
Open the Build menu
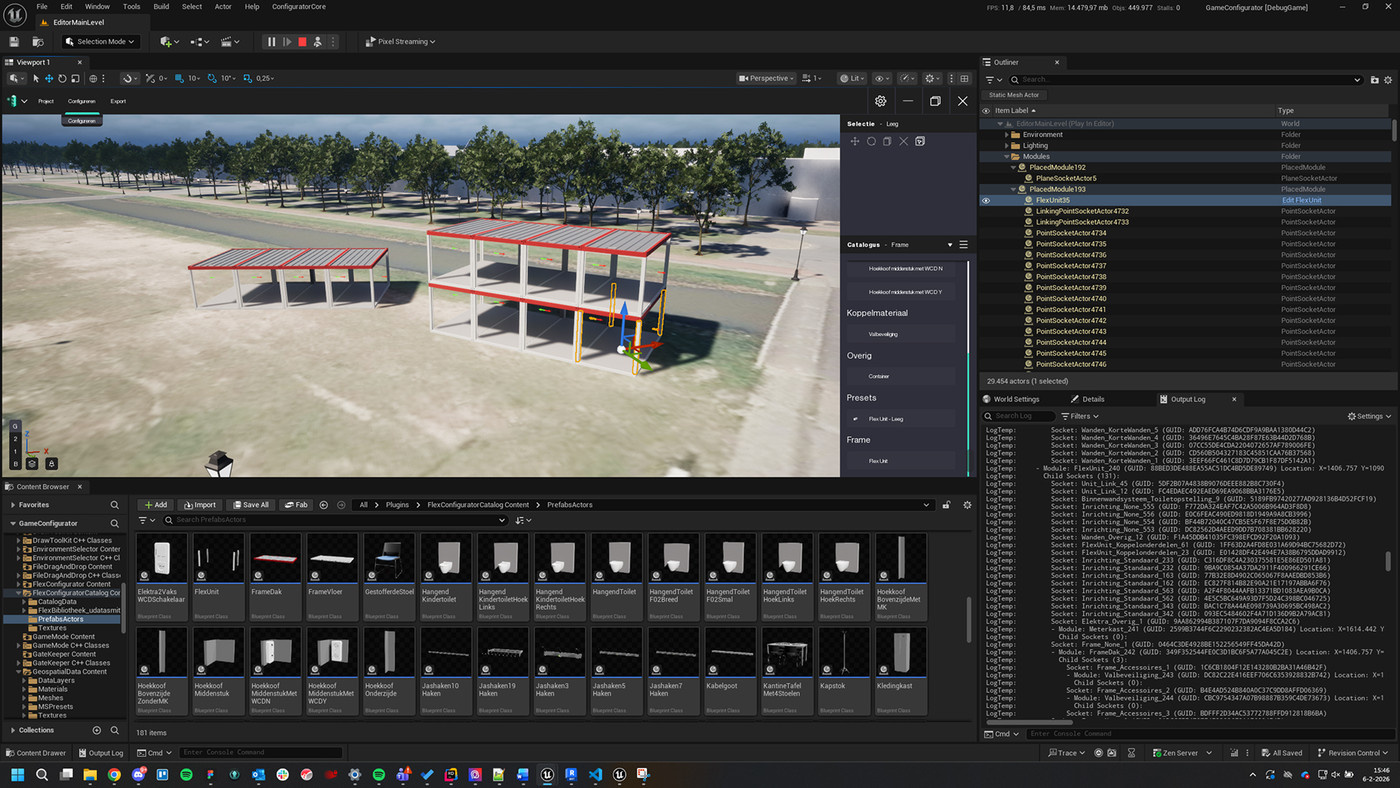pyautogui.click(x=161, y=6)
